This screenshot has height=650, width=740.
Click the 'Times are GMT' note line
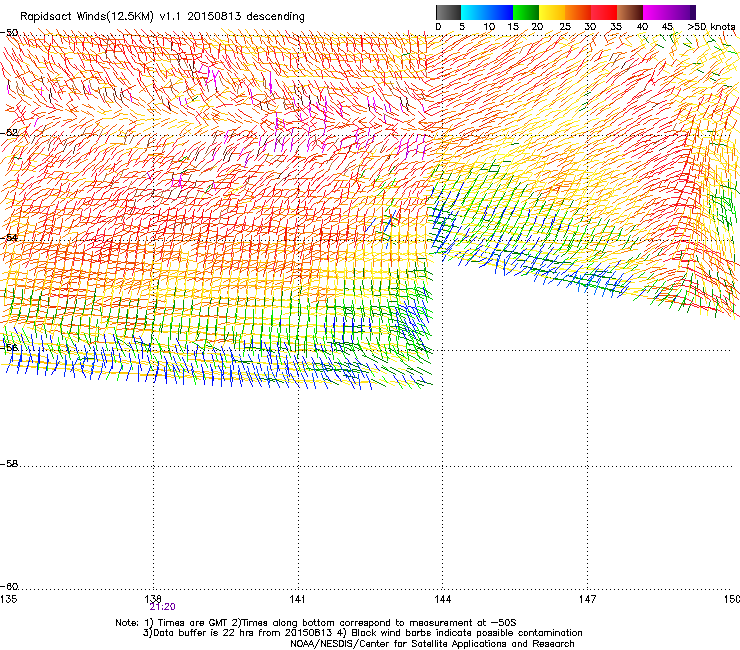coord(316,623)
